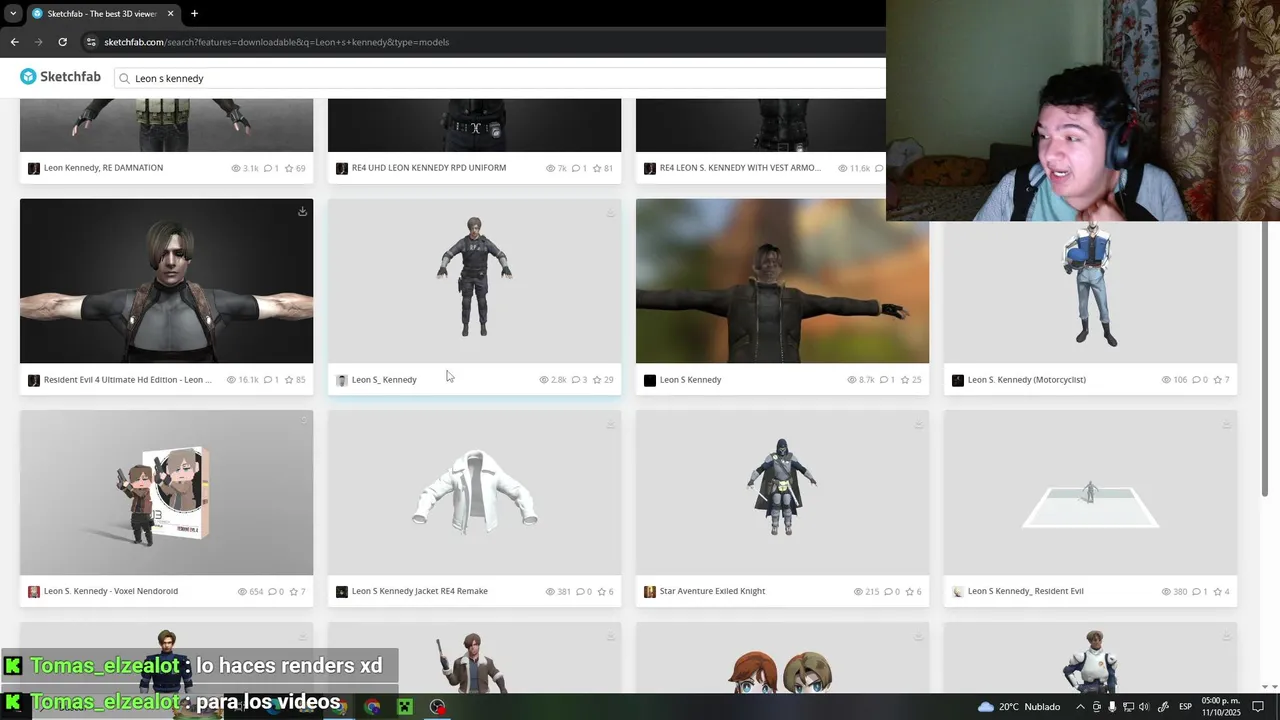Image resolution: width=1280 pixels, height=720 pixels.
Task: Go back using the browser back arrow
Action: (14, 42)
